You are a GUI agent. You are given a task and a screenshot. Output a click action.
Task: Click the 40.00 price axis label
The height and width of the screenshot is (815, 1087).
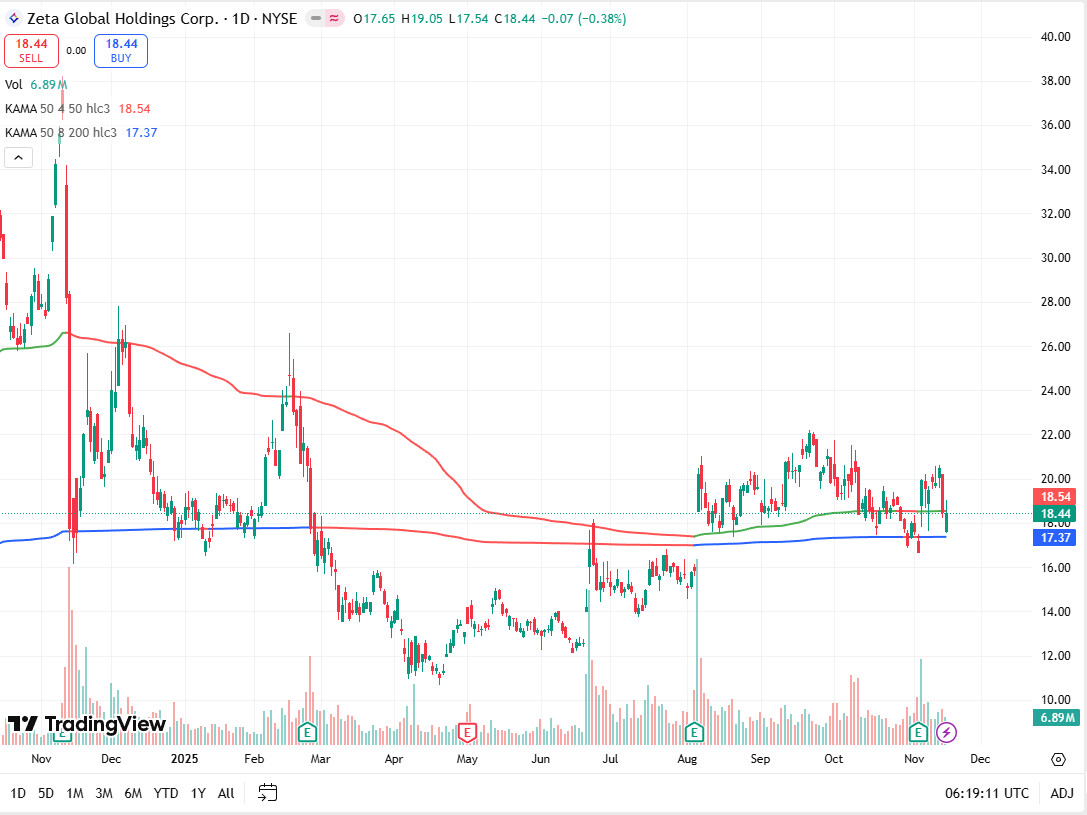(1055, 37)
